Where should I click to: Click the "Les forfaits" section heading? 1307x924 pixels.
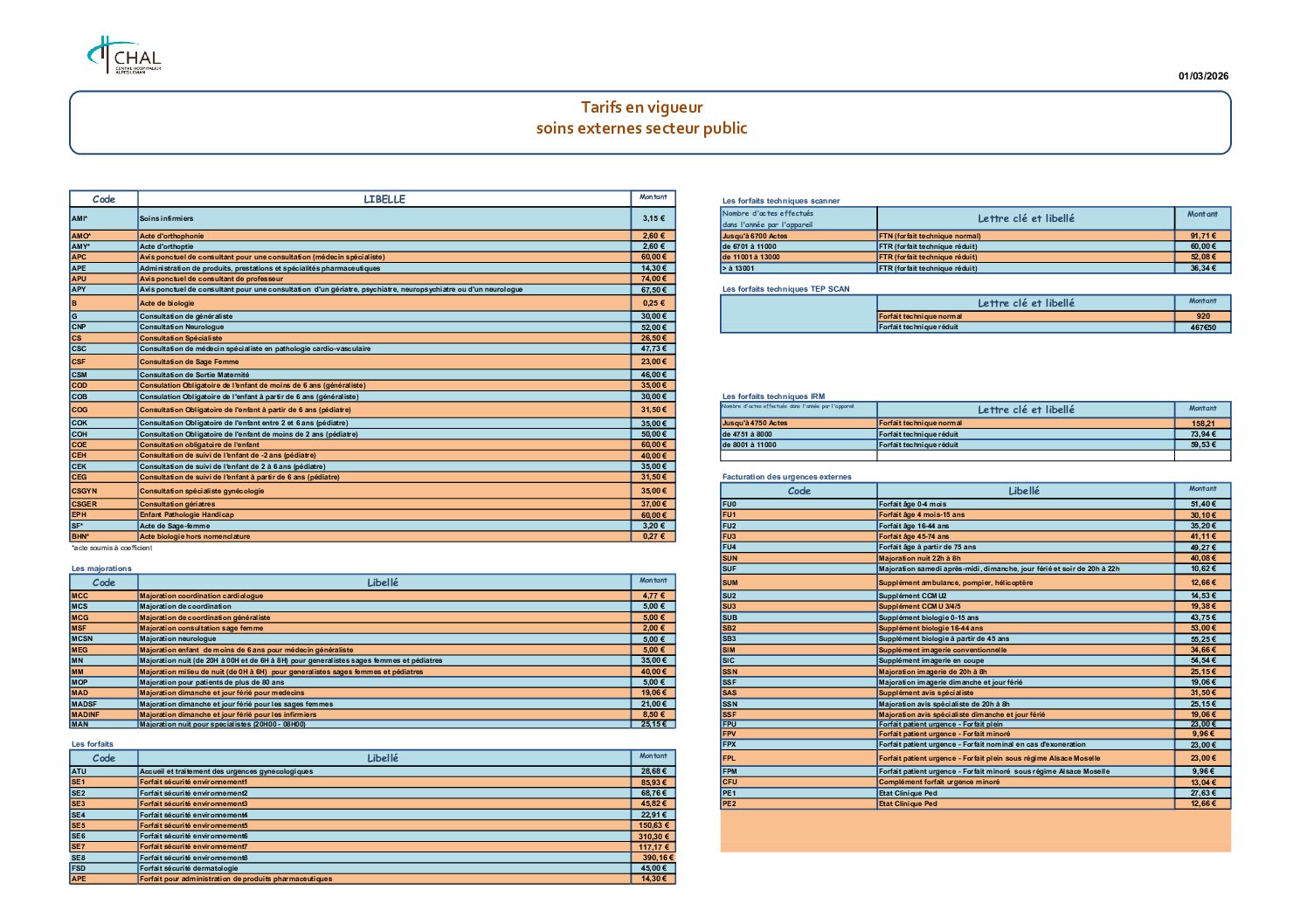pos(93,744)
